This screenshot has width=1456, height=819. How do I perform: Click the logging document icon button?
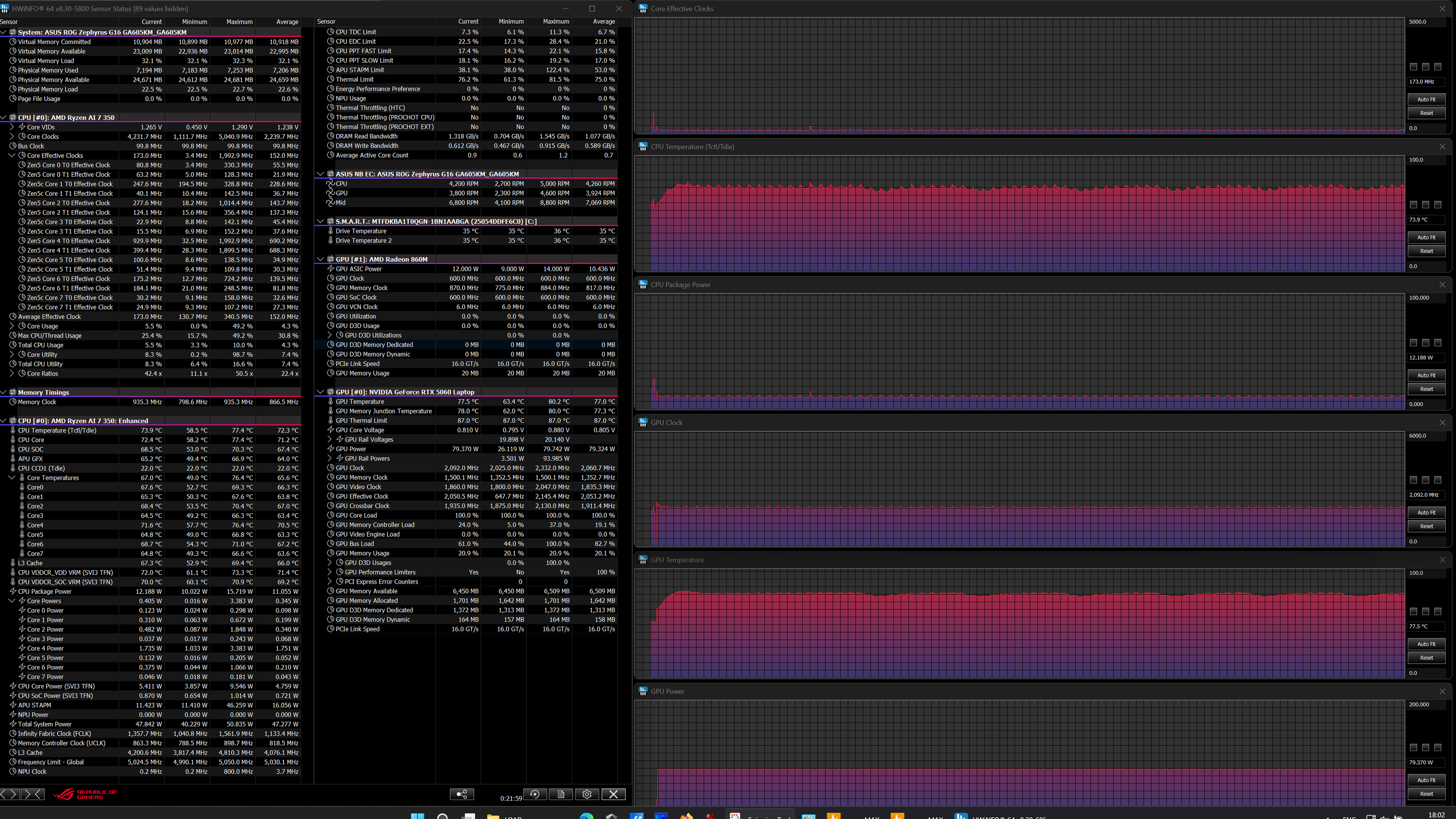[x=561, y=794]
